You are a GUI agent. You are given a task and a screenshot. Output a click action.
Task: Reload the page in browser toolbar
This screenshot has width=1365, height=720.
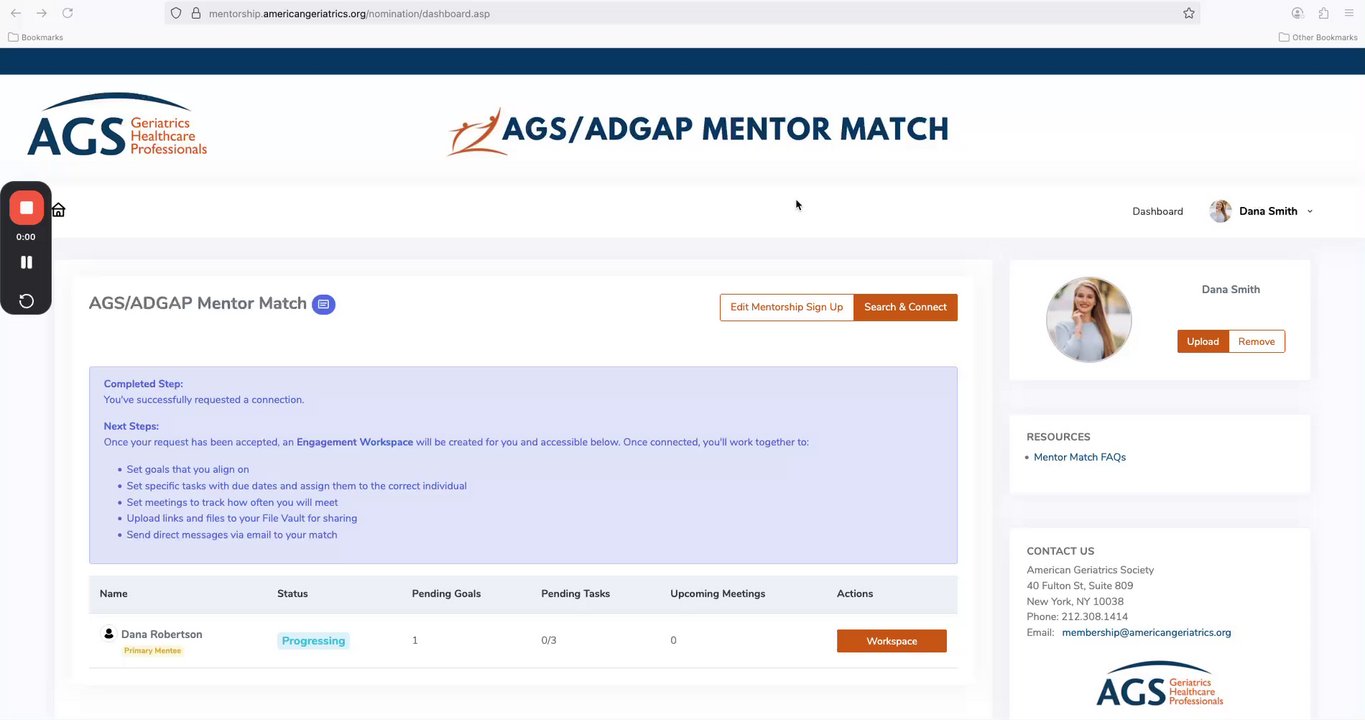coord(67,13)
